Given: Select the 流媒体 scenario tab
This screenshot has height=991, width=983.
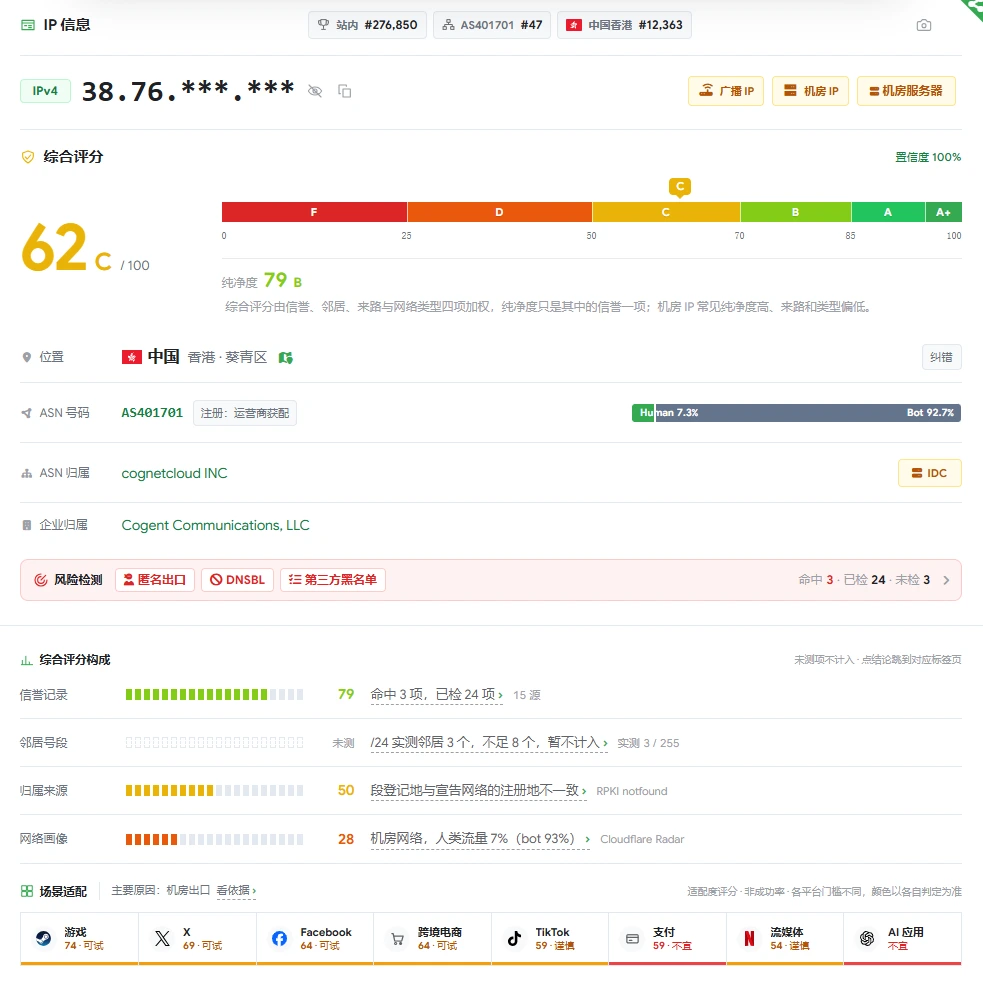Looking at the screenshot, I should click(x=785, y=939).
